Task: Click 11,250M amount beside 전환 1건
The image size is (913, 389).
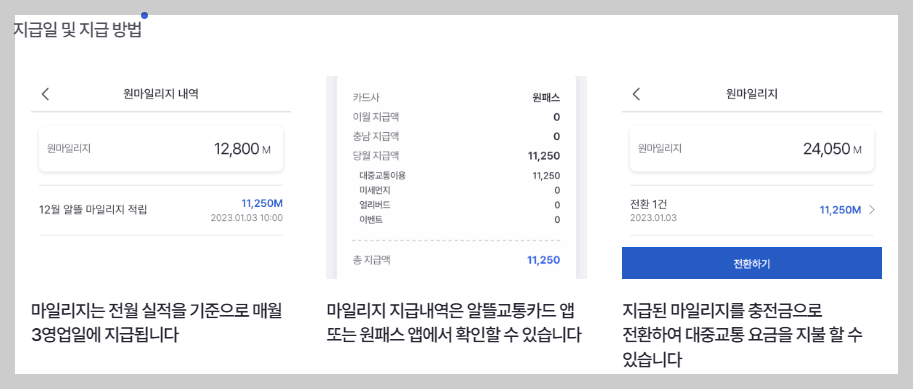Action: coord(840,210)
